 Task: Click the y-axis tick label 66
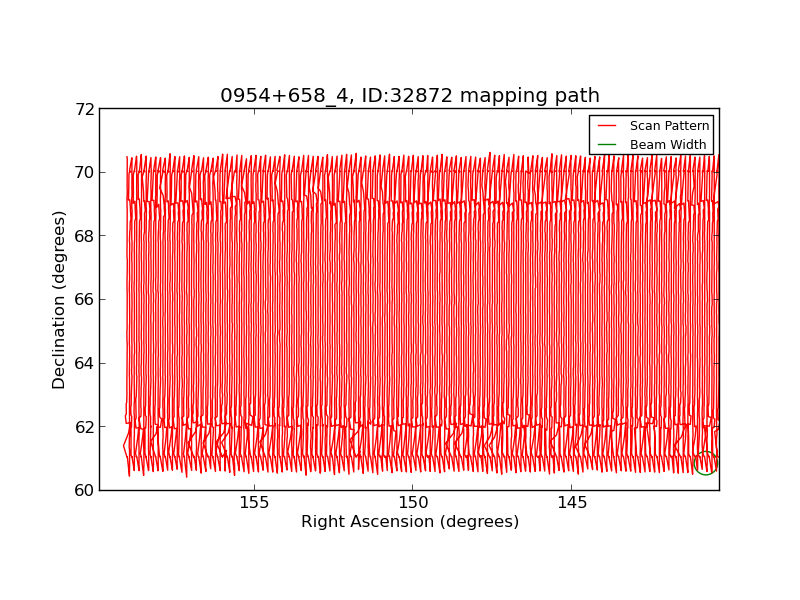pyautogui.click(x=85, y=299)
